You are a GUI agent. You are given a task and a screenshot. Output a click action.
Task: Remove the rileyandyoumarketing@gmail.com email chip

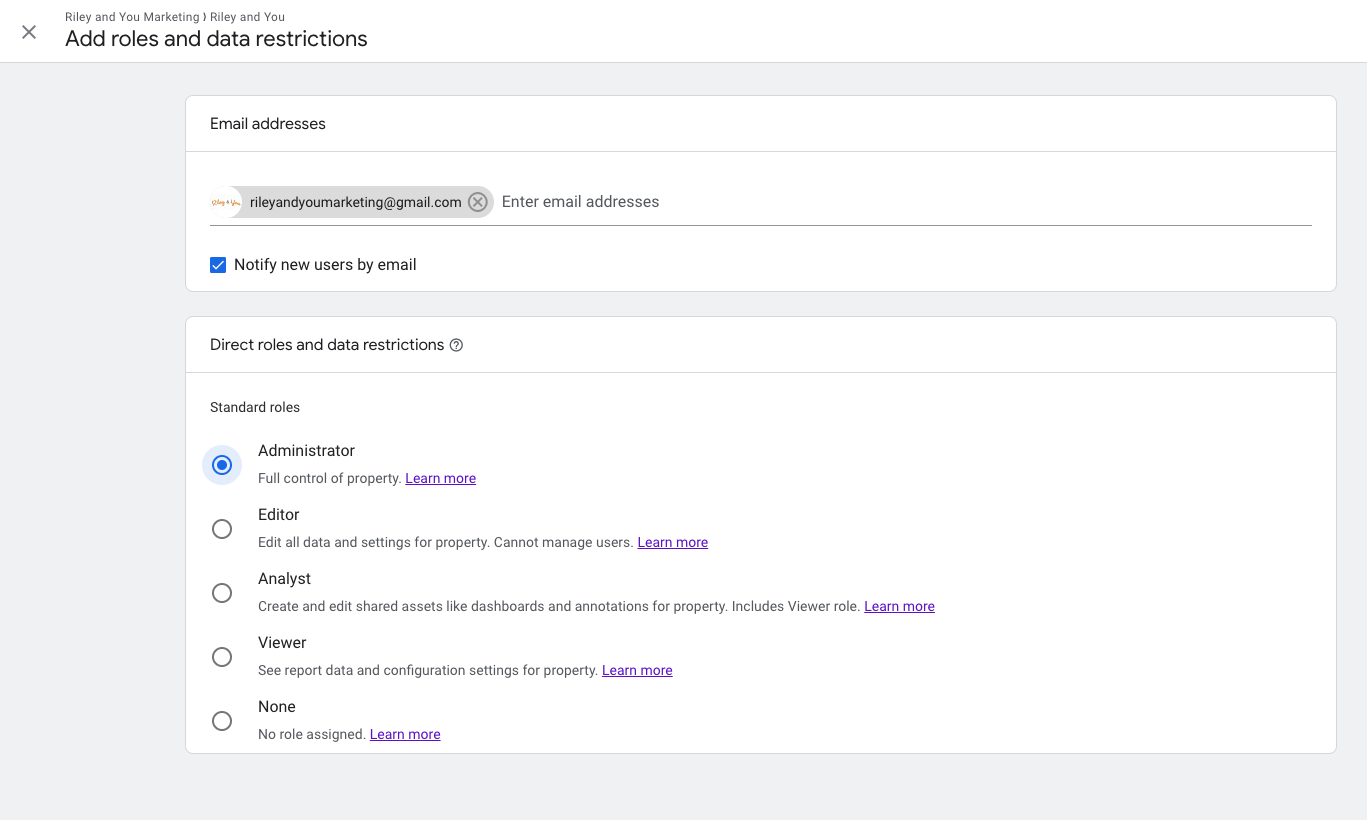(x=478, y=202)
